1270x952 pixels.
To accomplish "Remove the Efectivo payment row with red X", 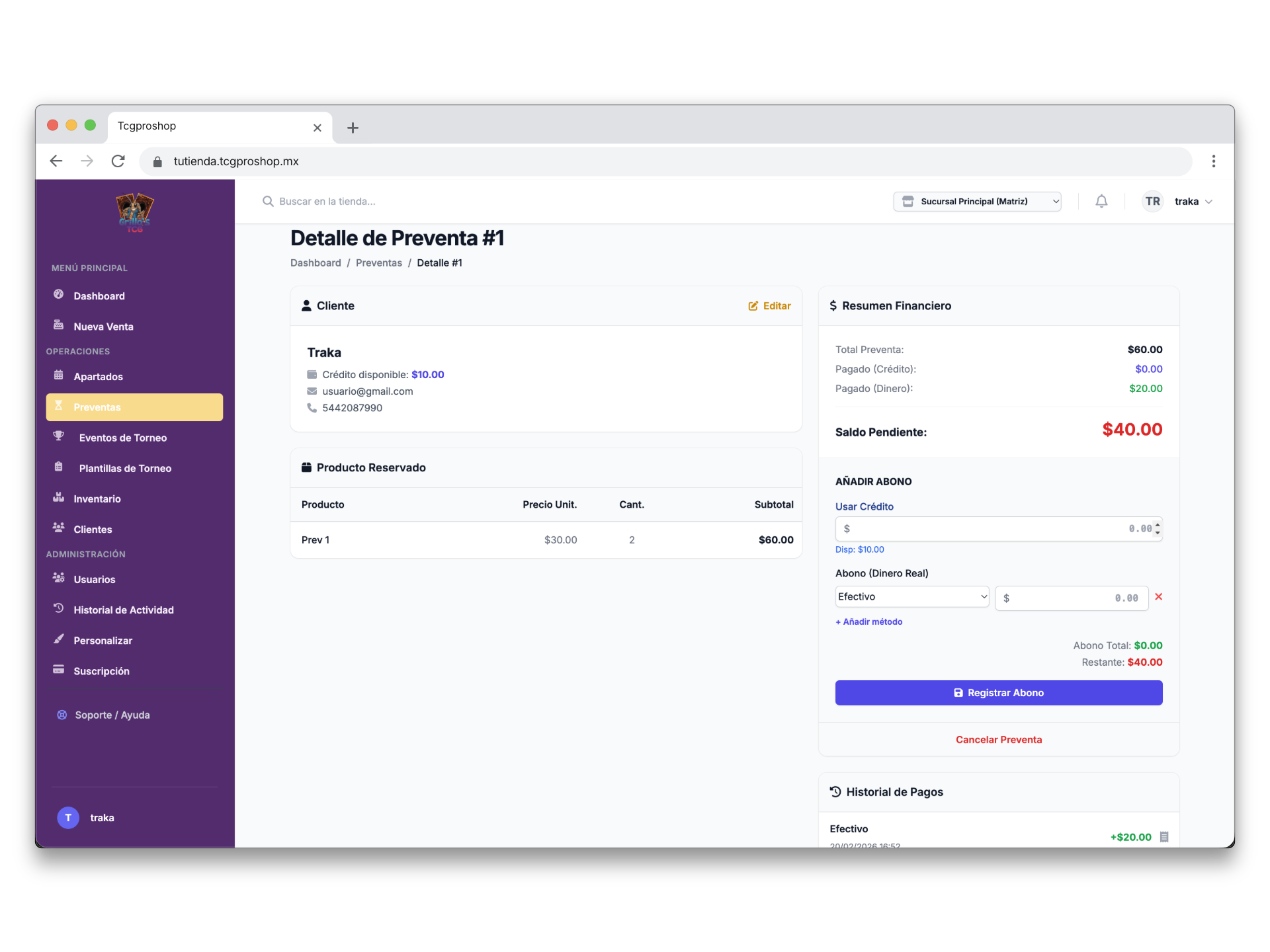I will (x=1158, y=597).
